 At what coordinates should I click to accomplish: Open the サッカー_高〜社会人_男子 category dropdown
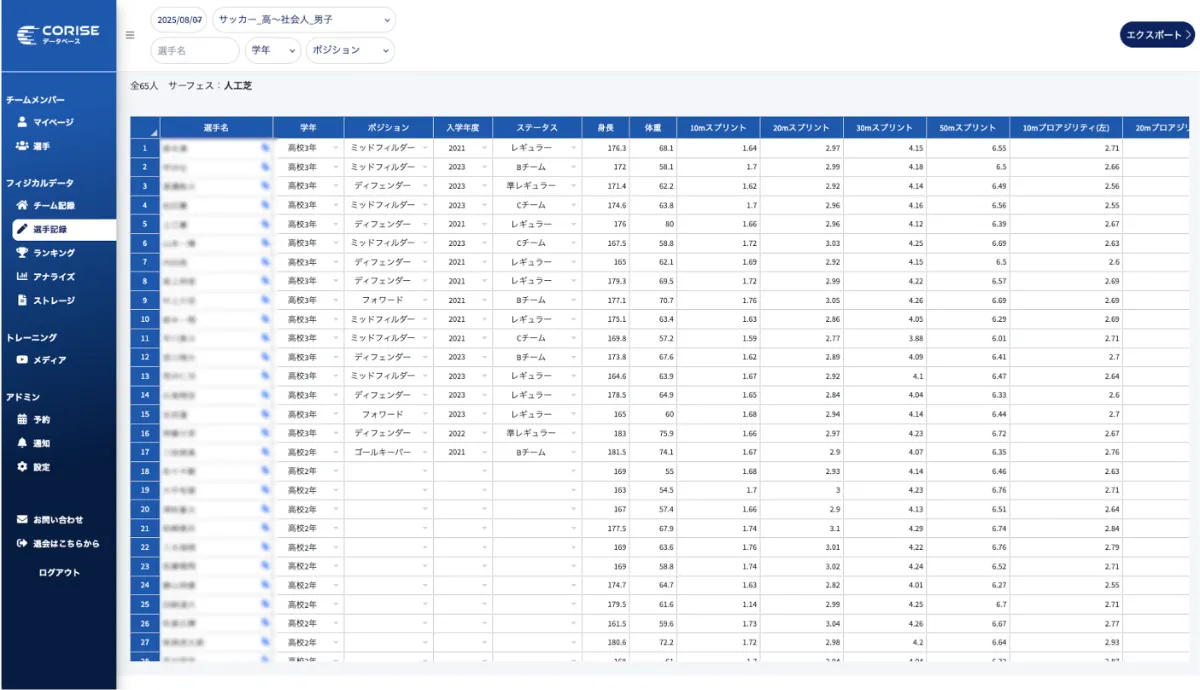click(303, 20)
